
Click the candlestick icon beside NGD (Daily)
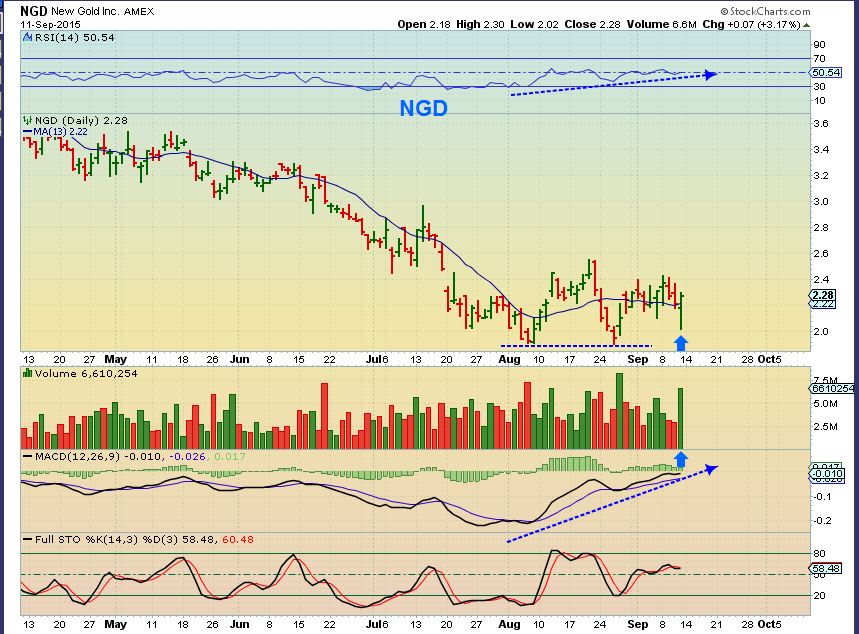pos(27,120)
